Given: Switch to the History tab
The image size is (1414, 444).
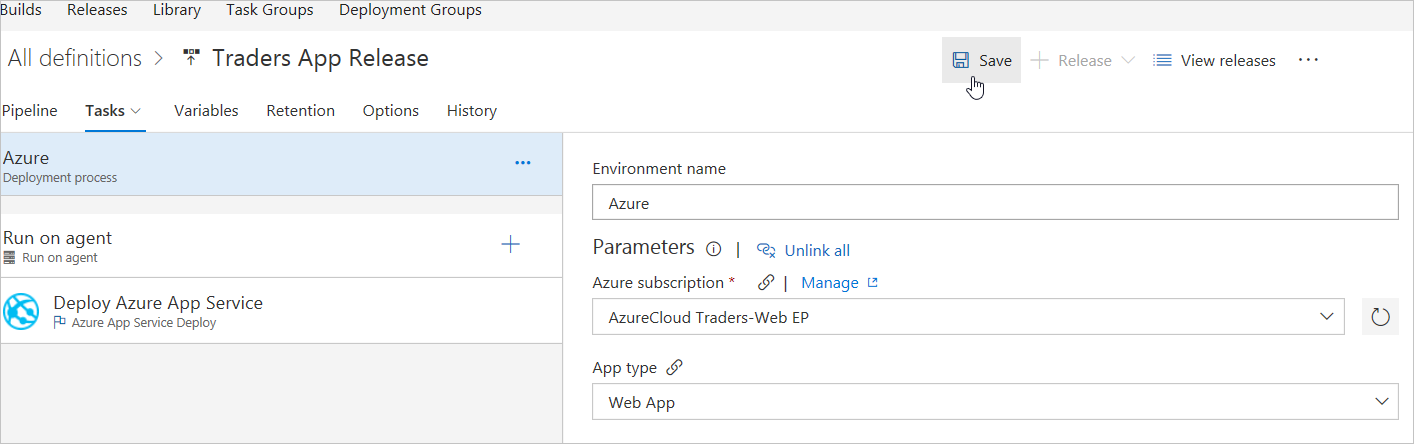Looking at the screenshot, I should click(x=472, y=111).
